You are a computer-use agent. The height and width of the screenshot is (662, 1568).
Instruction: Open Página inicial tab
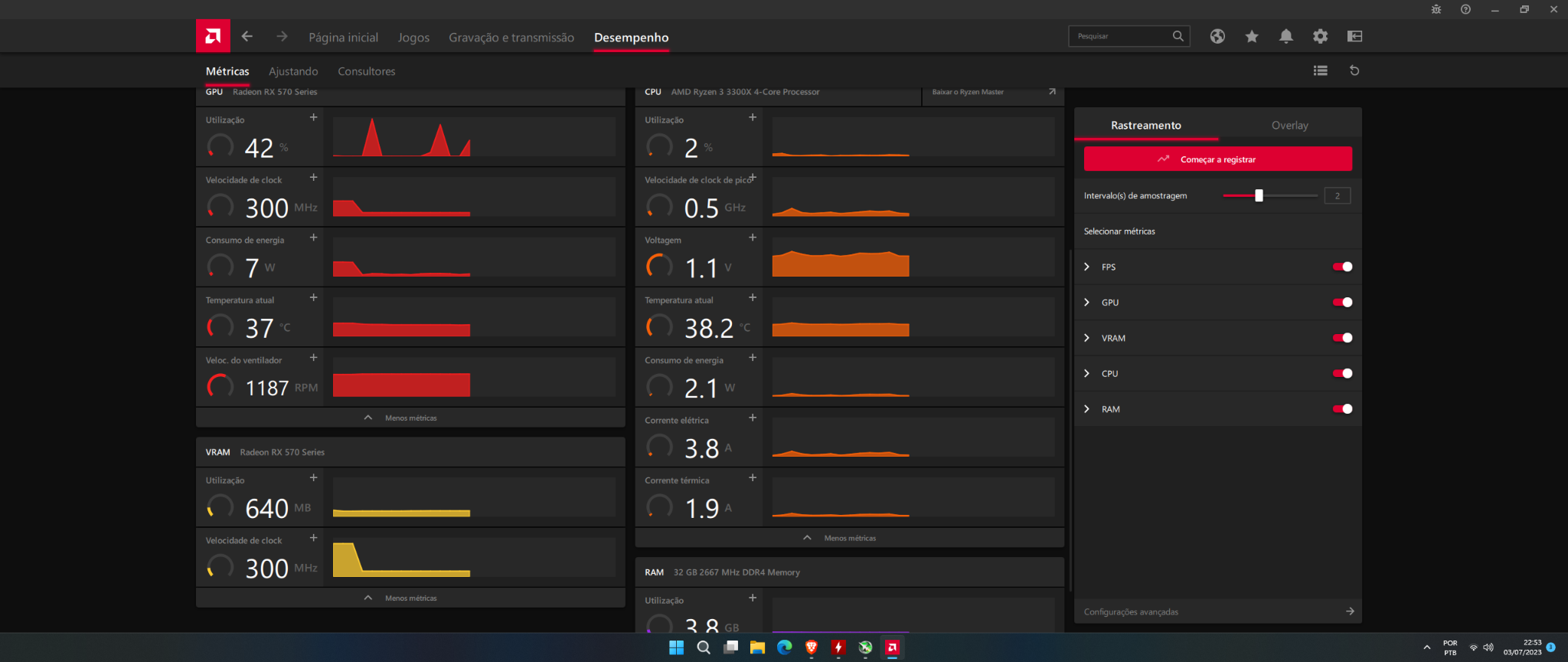(x=343, y=37)
